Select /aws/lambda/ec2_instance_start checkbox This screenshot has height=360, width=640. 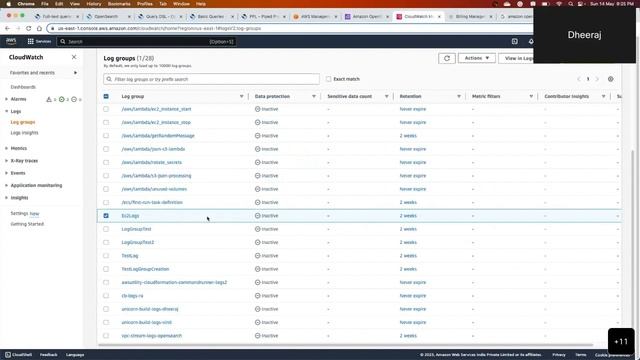(x=106, y=109)
